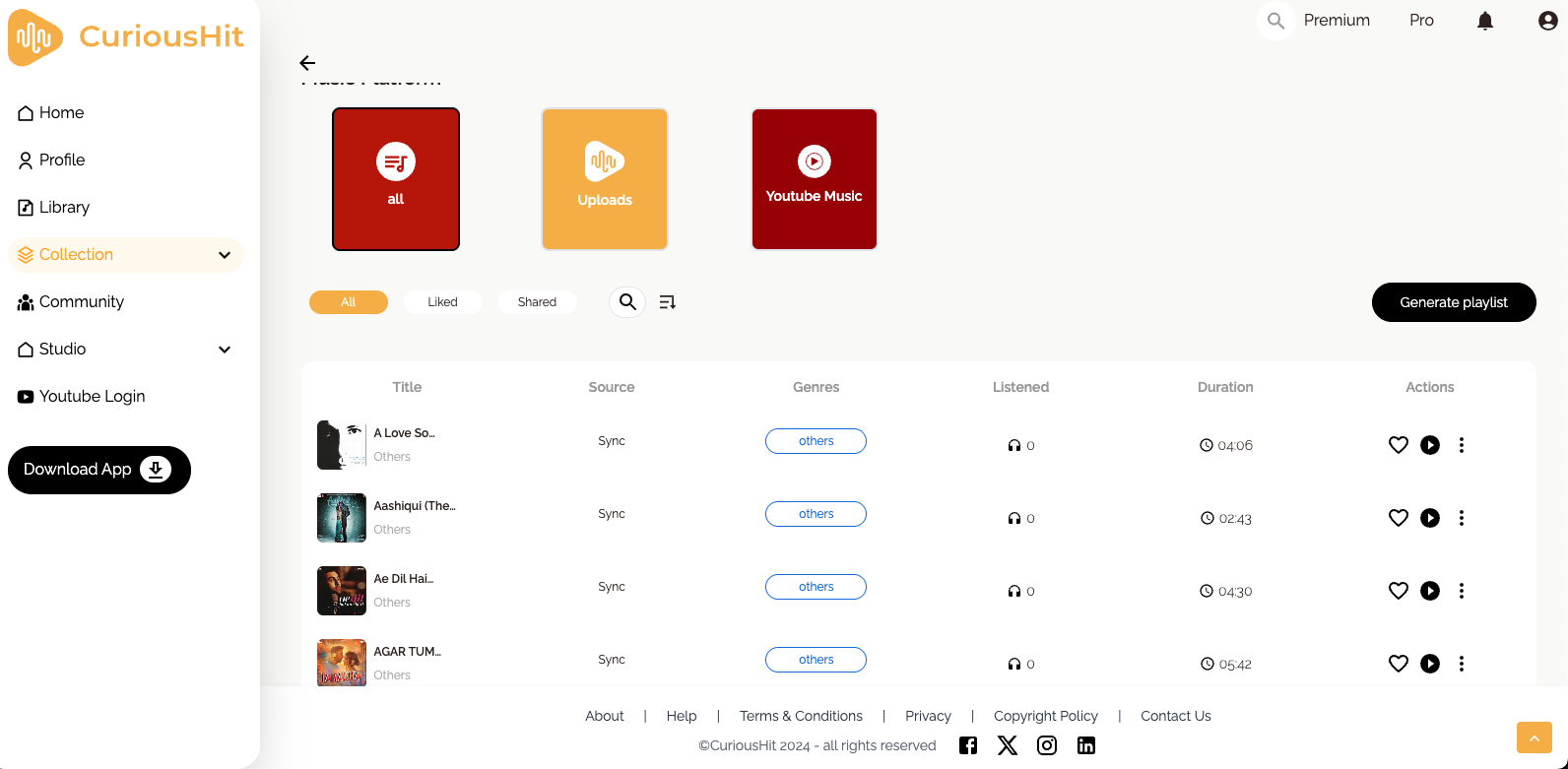Expand the Studio sidebar chevron
Screen dimensions: 1568x769
pyautogui.click(x=225, y=350)
